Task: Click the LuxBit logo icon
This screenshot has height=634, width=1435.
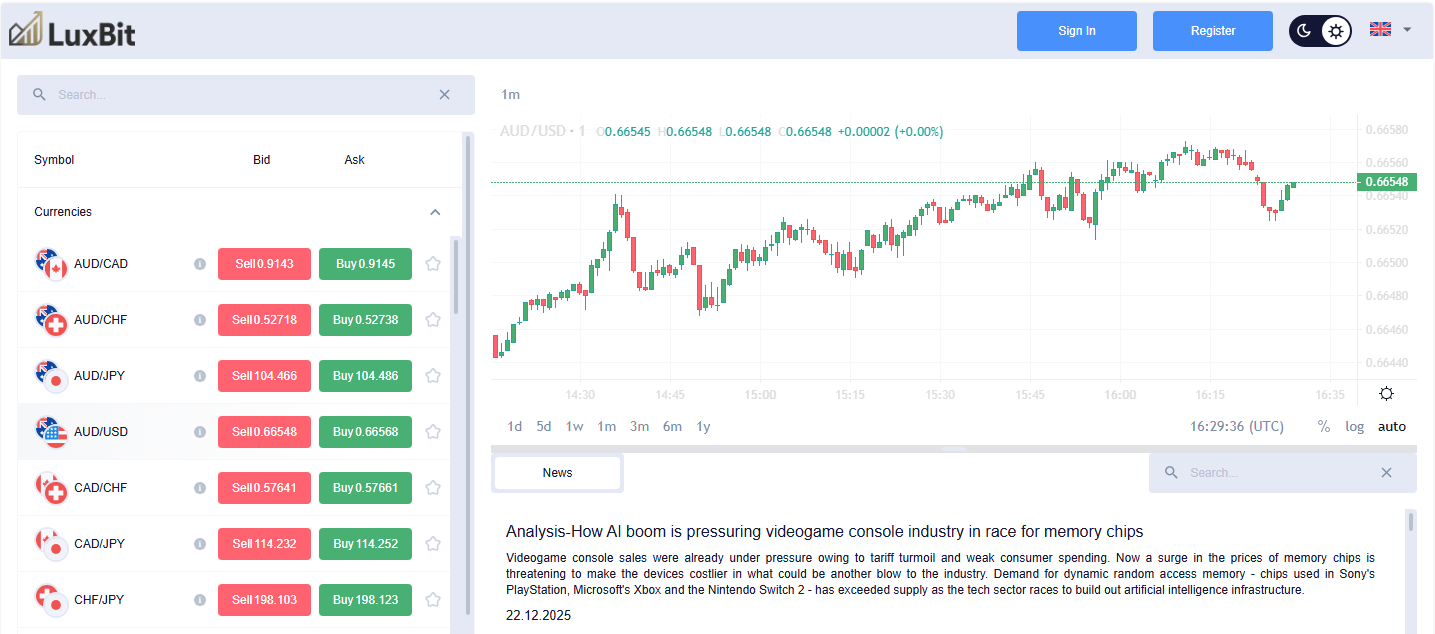Action: click(23, 30)
